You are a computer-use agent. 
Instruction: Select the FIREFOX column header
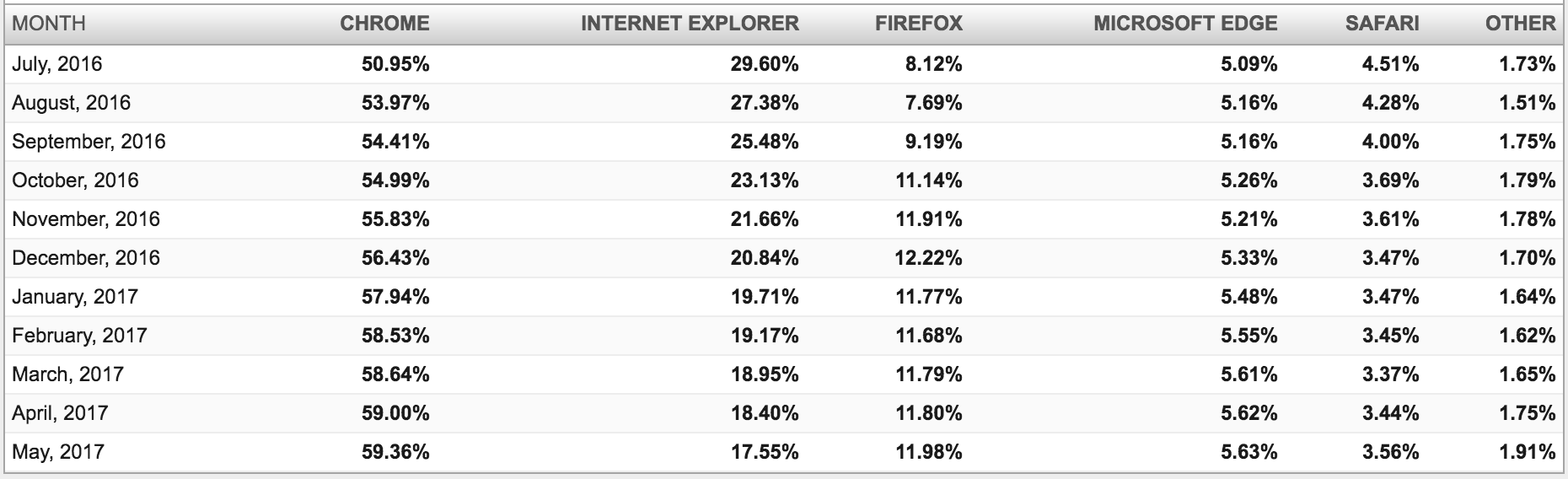pos(919,24)
